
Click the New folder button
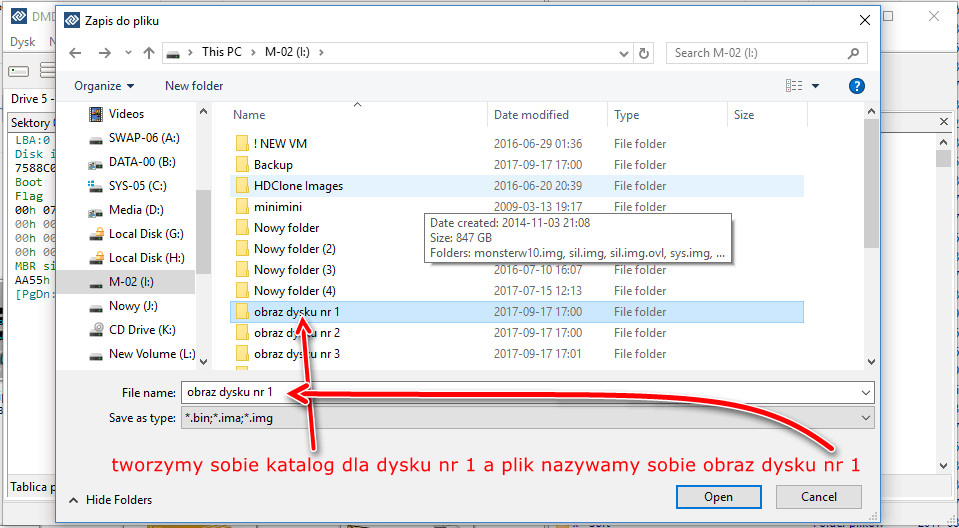194,86
